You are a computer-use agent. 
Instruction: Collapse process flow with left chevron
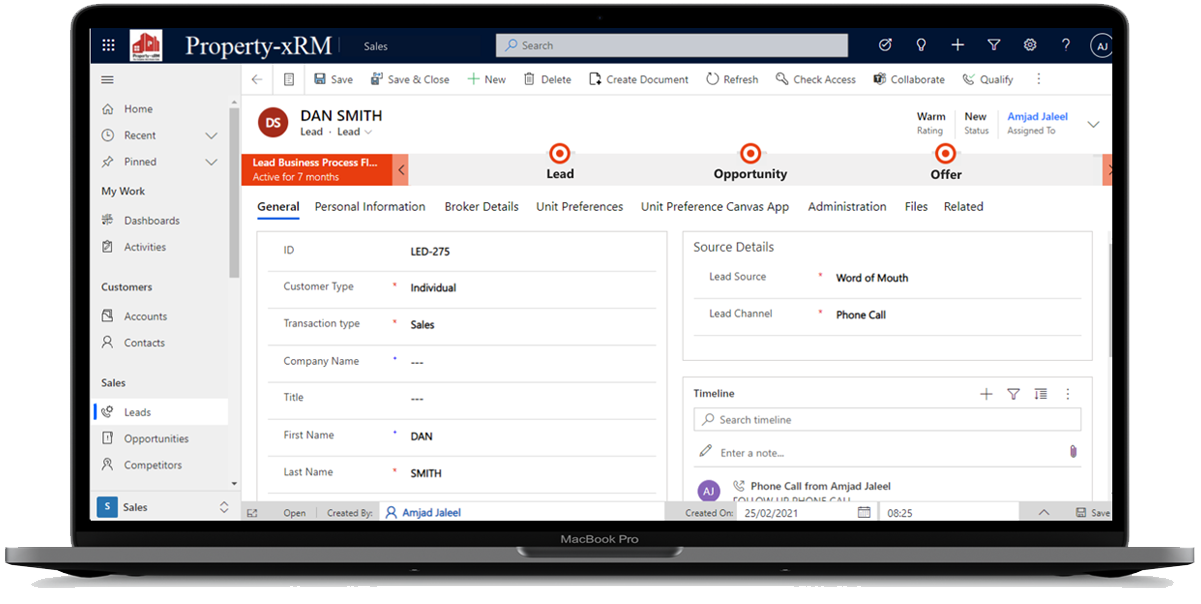[x=402, y=170]
